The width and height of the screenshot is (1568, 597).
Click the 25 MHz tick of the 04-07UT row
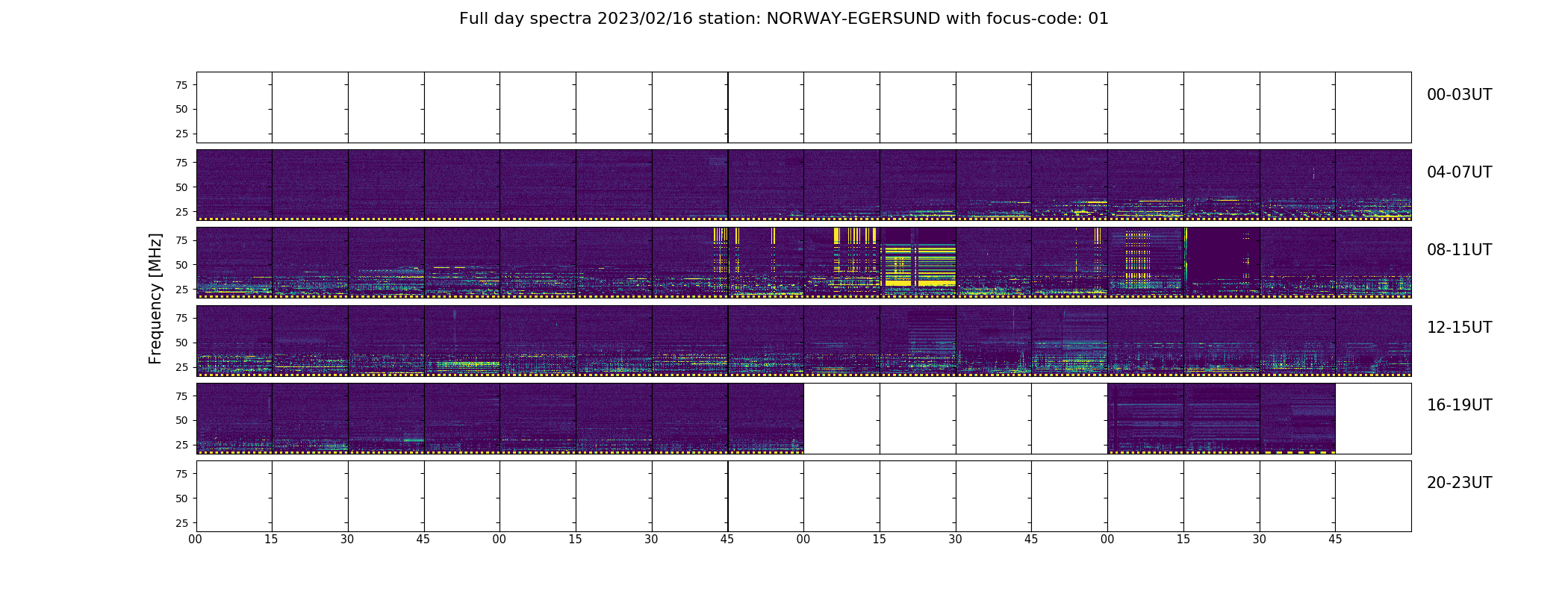tap(181, 212)
